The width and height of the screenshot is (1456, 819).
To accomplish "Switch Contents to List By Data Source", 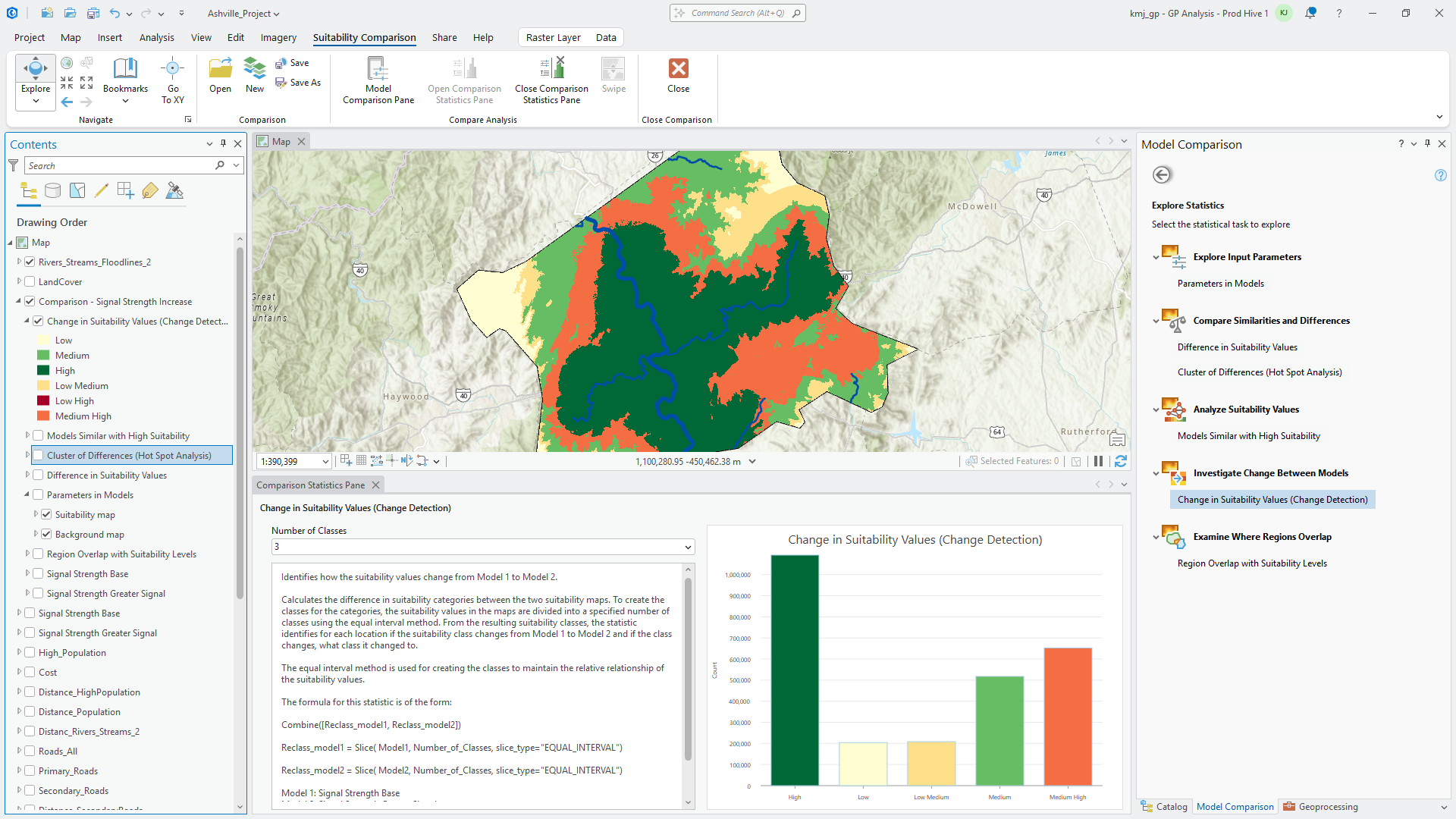I will pos(53,191).
